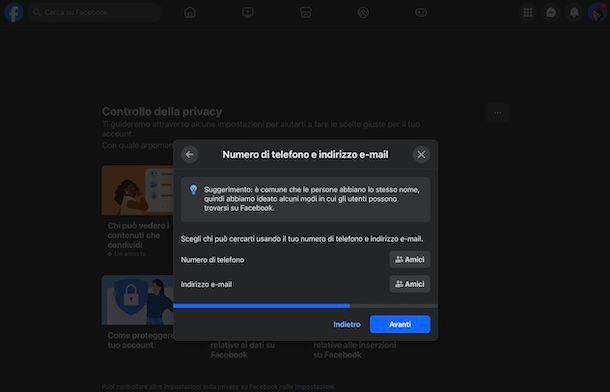Click the Indietro button
This screenshot has width=610, height=392.
pos(347,324)
